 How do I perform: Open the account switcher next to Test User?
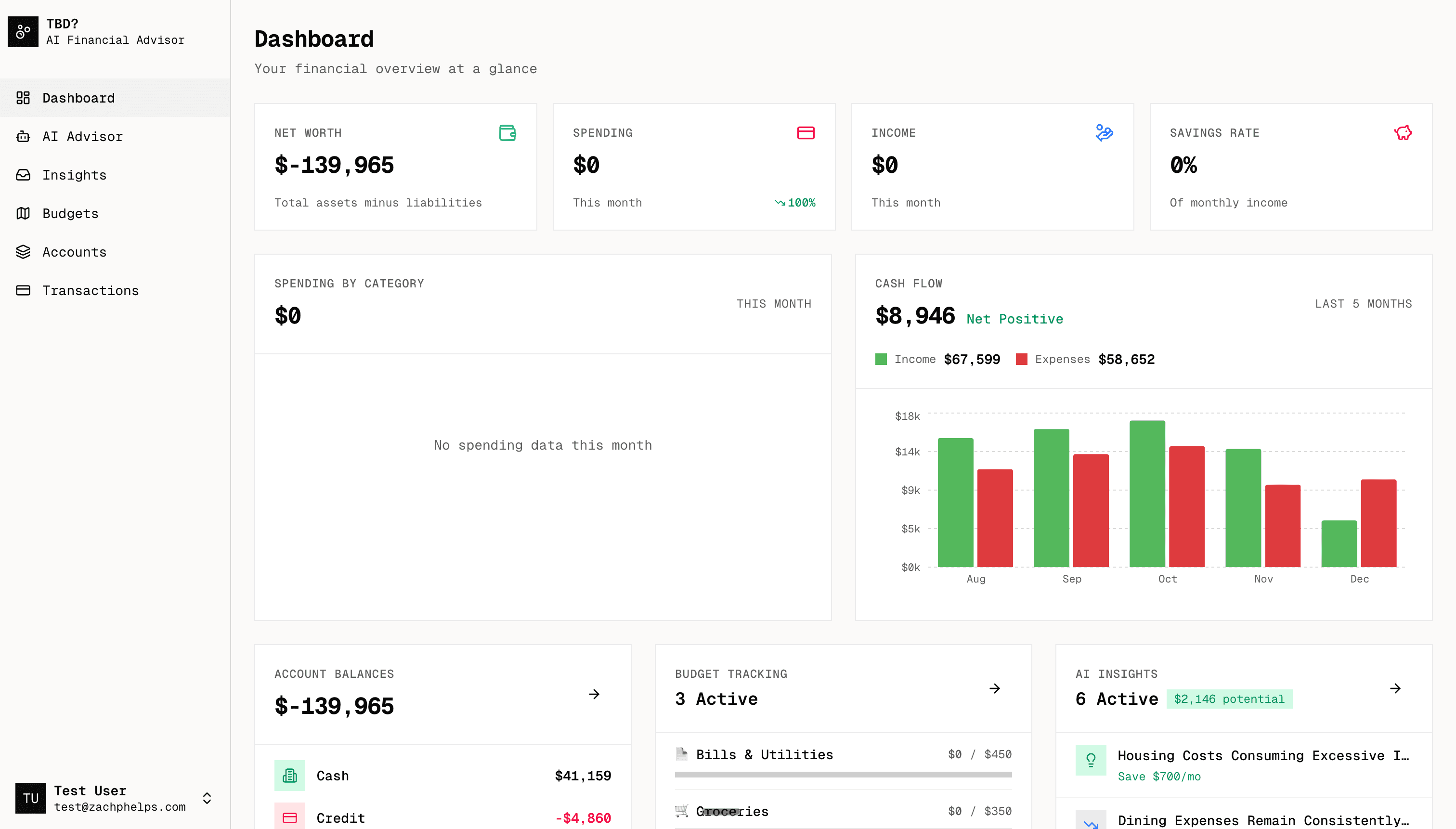[x=207, y=798]
